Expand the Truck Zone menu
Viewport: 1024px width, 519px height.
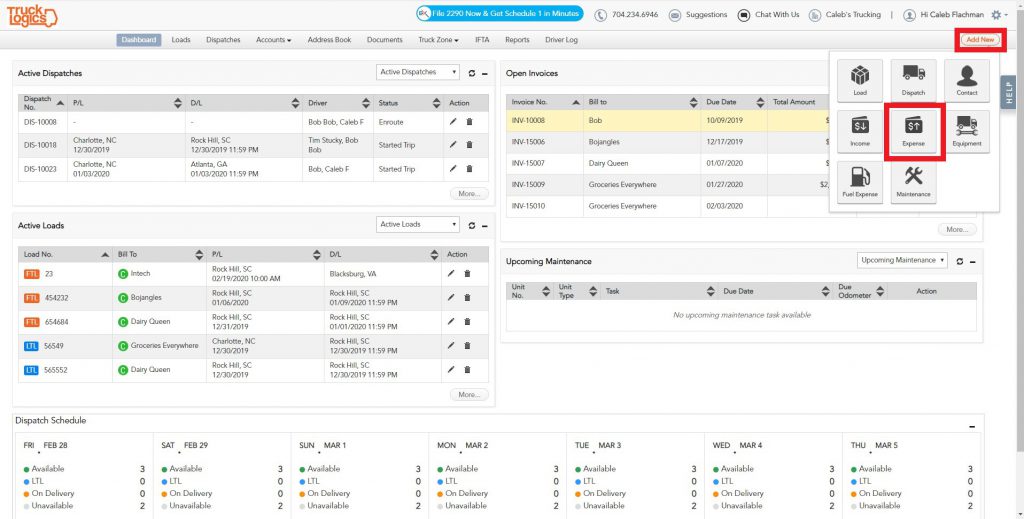438,40
